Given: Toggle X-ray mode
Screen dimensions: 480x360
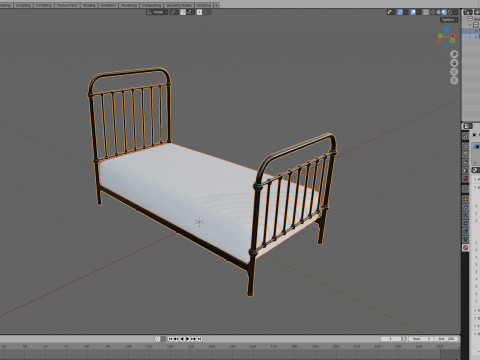Looking at the screenshot, I should (426, 12).
